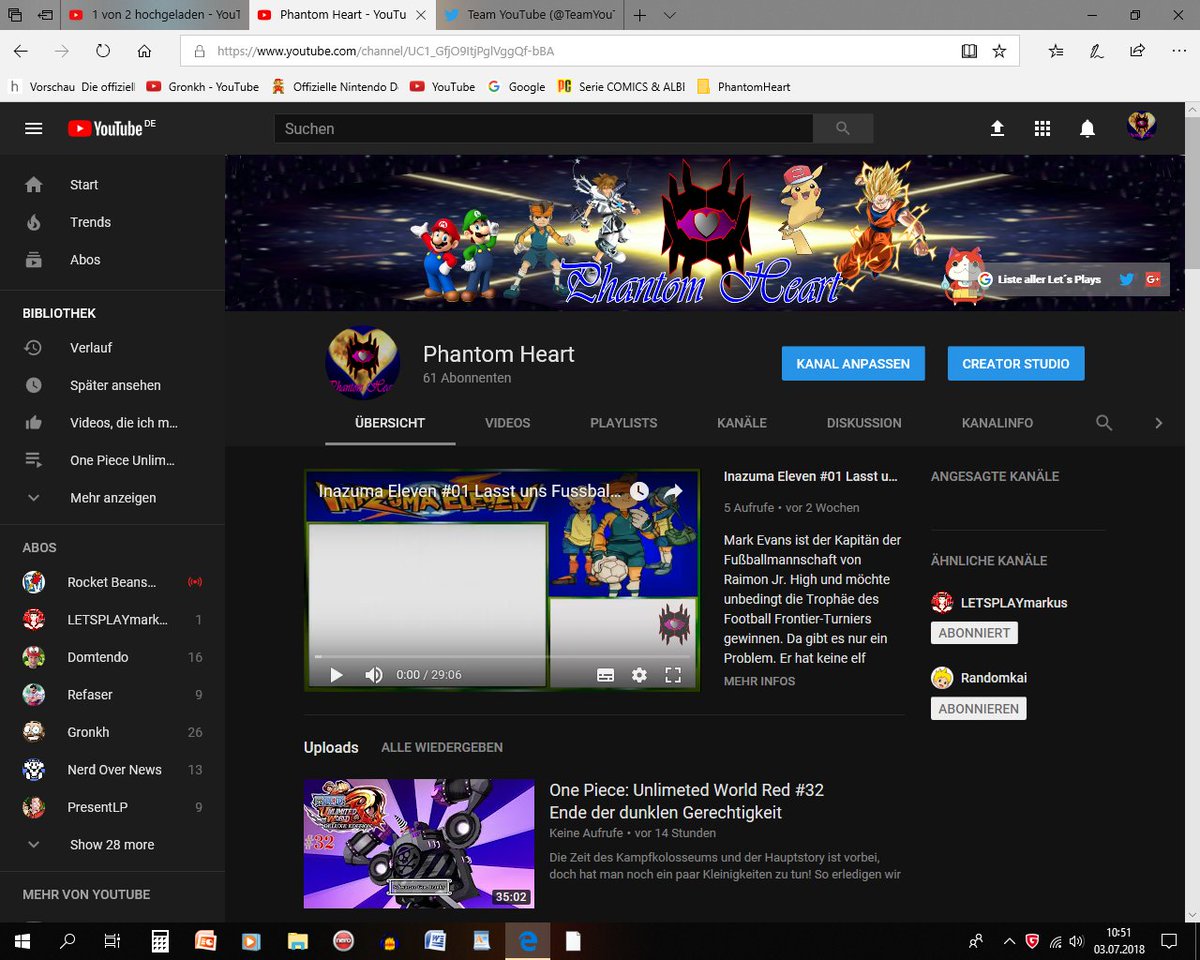Expand Show 28 more subscriptions

(112, 845)
